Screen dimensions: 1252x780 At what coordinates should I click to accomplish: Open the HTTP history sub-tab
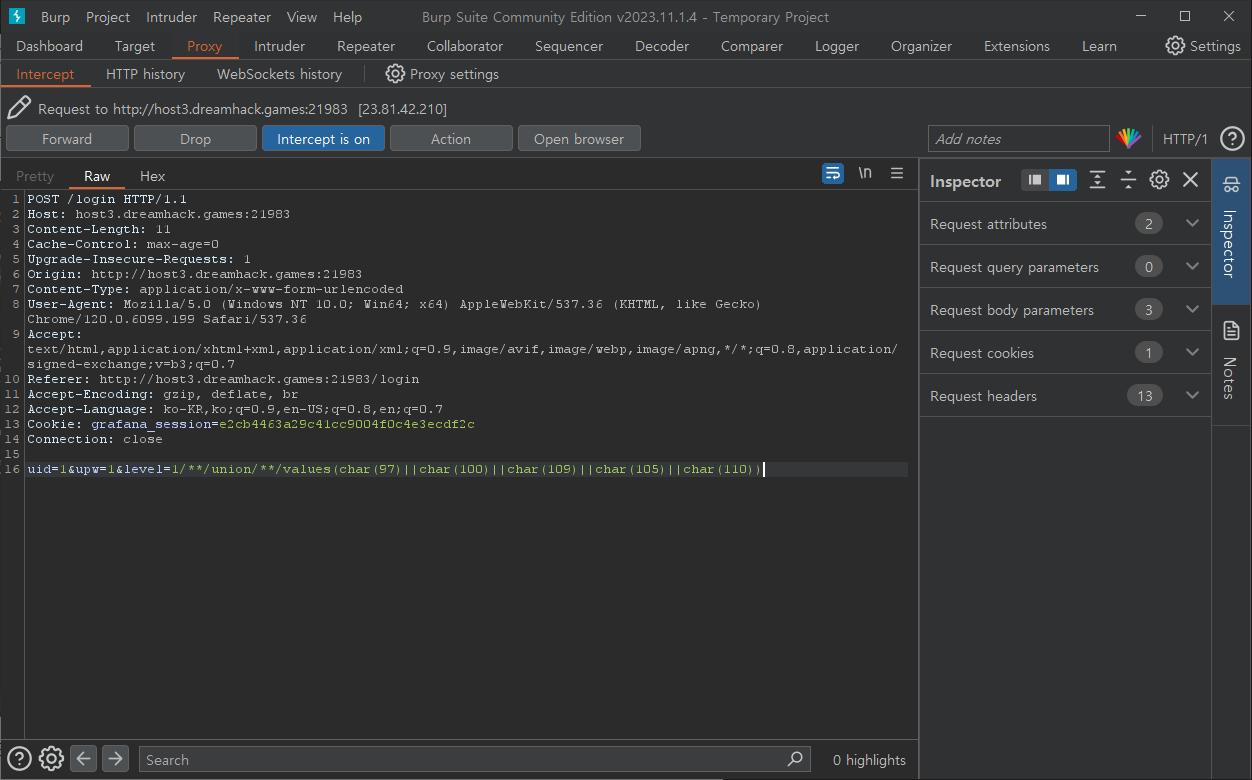coord(145,74)
